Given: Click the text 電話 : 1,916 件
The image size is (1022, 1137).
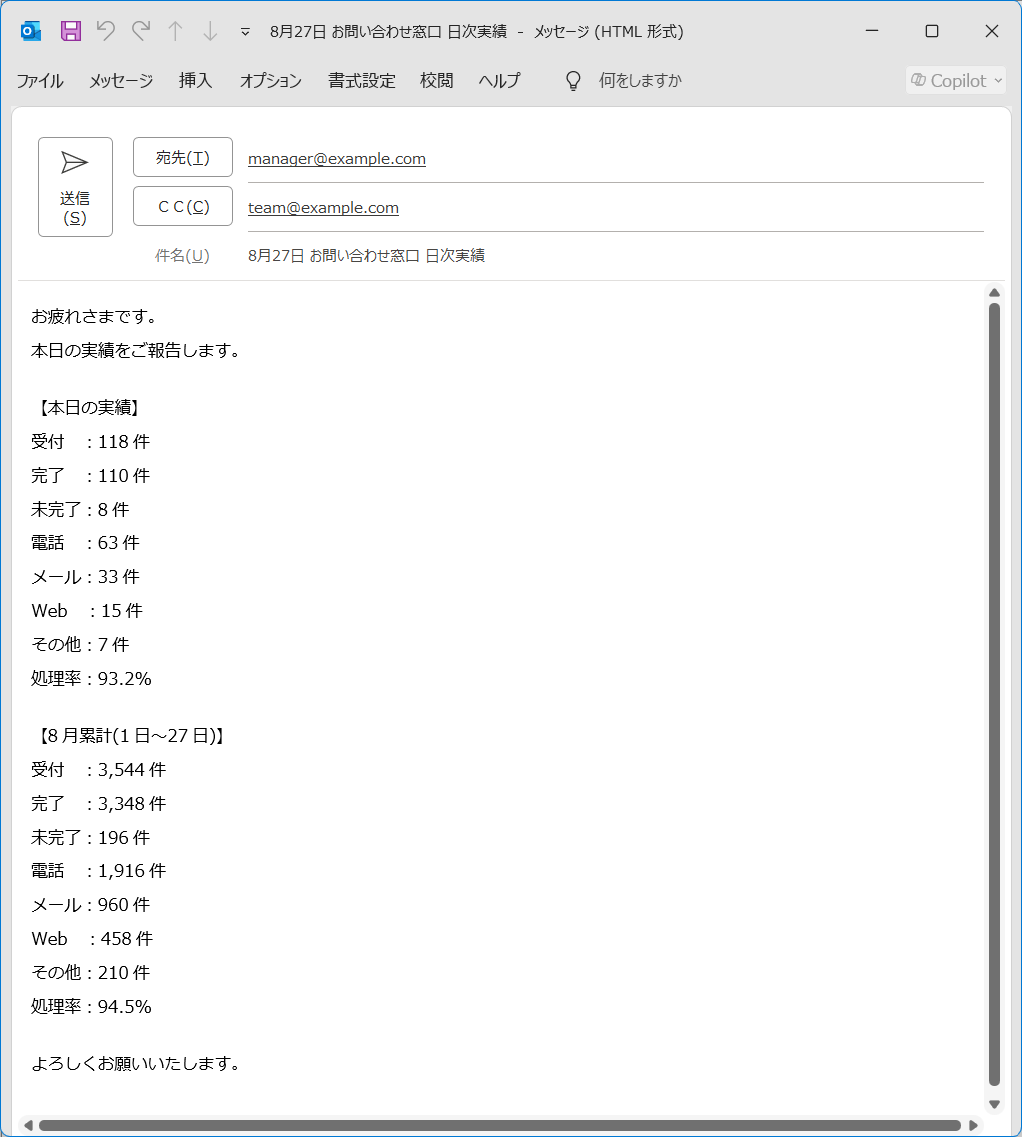Looking at the screenshot, I should [99, 871].
